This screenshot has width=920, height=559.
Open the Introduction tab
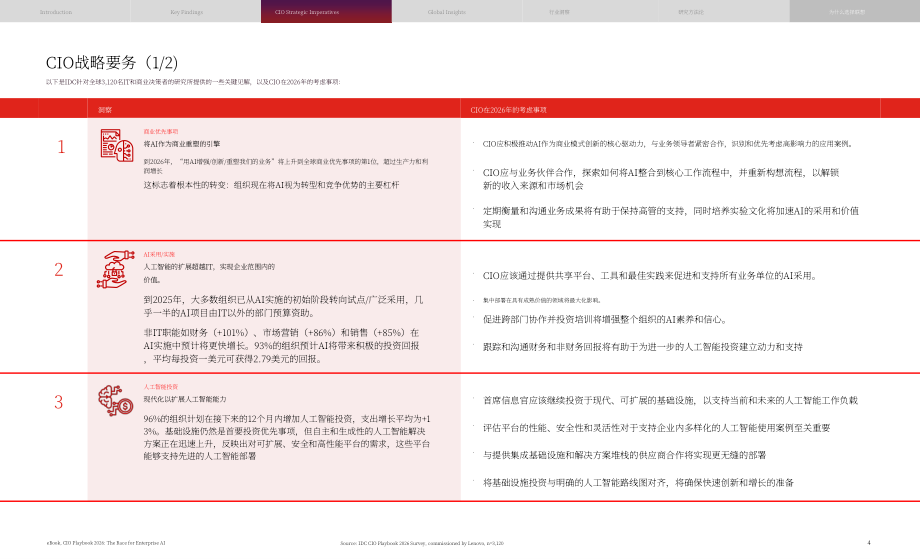point(56,12)
